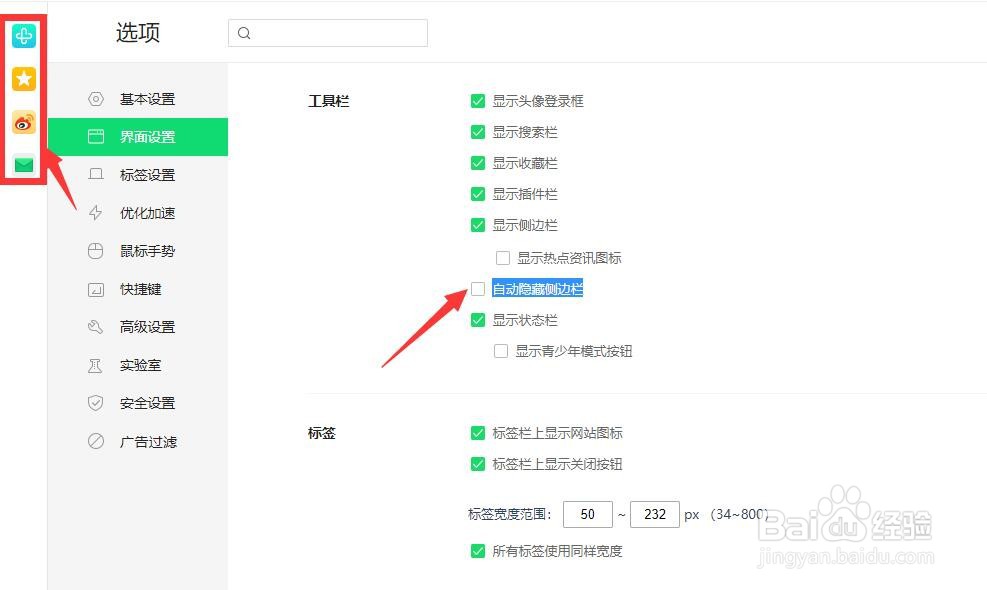Screen dimensions: 987x590
Task: Toggle 标签栏上显示网站图标 checkbox
Action: [478, 433]
